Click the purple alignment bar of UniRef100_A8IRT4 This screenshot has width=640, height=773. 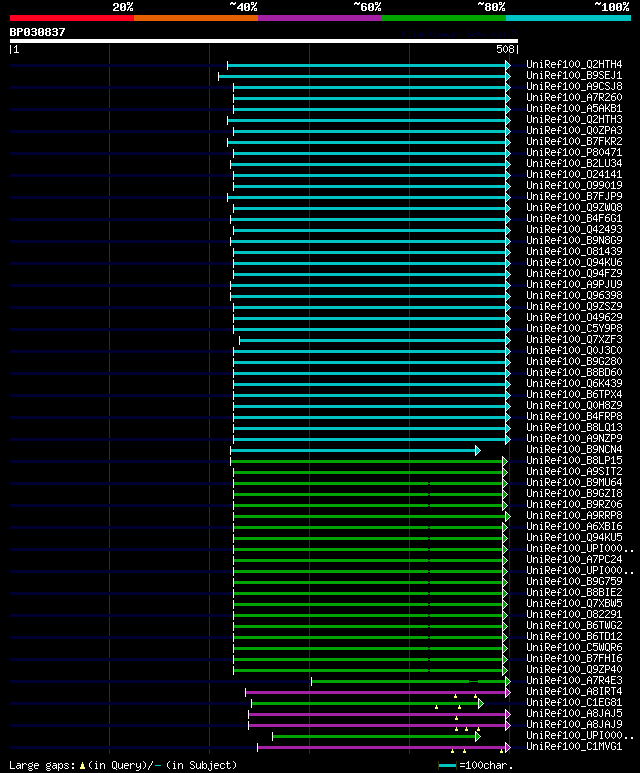[375, 692]
